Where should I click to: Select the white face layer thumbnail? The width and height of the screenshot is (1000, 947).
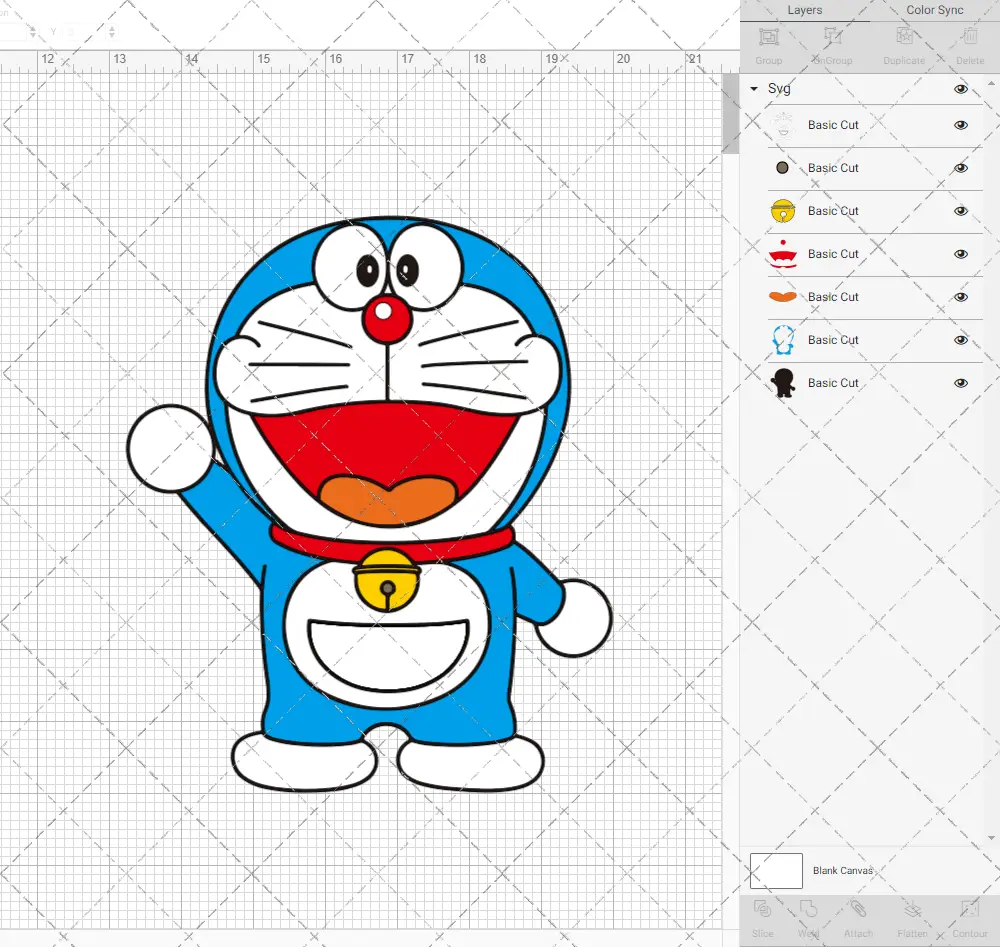[x=783, y=125]
